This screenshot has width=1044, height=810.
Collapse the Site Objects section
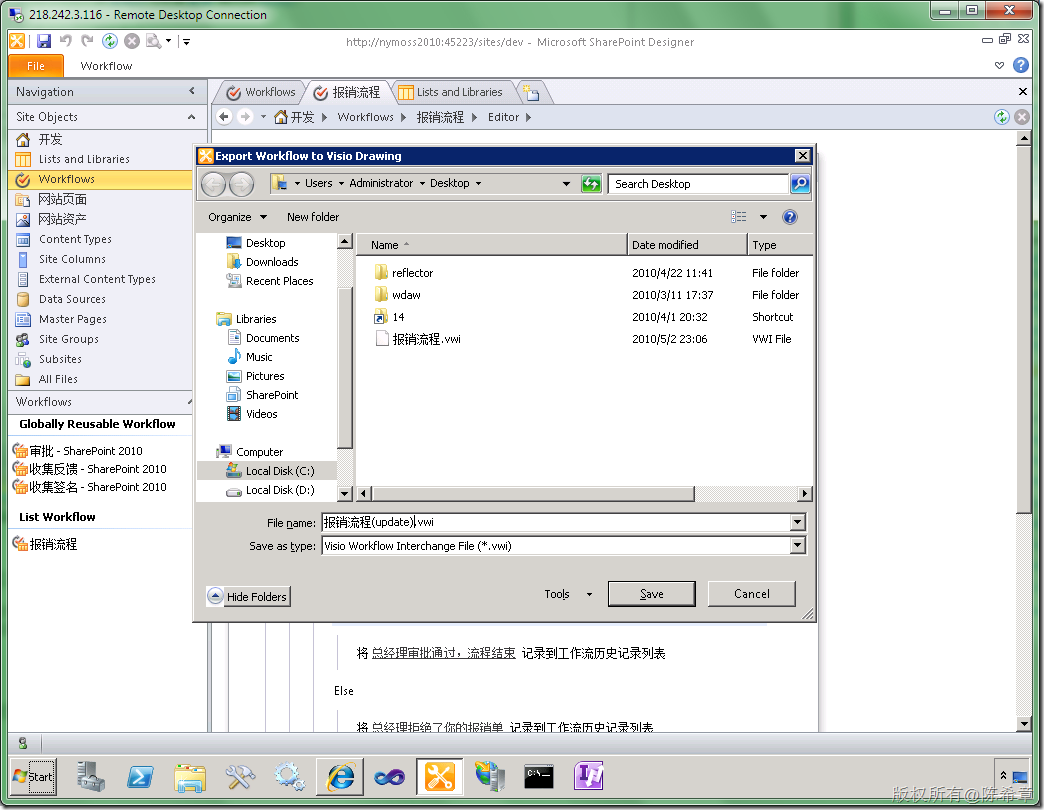tap(192, 117)
